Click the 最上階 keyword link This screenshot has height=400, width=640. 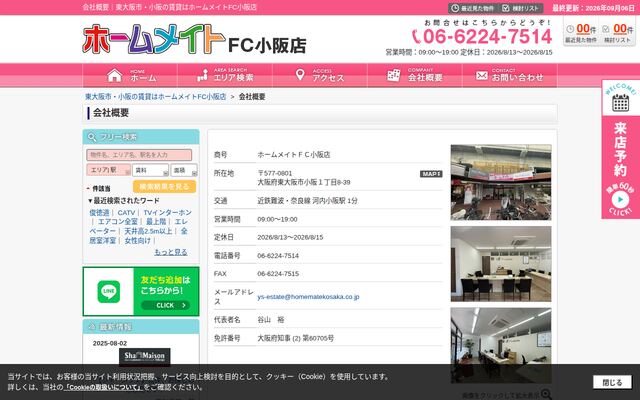pos(156,222)
